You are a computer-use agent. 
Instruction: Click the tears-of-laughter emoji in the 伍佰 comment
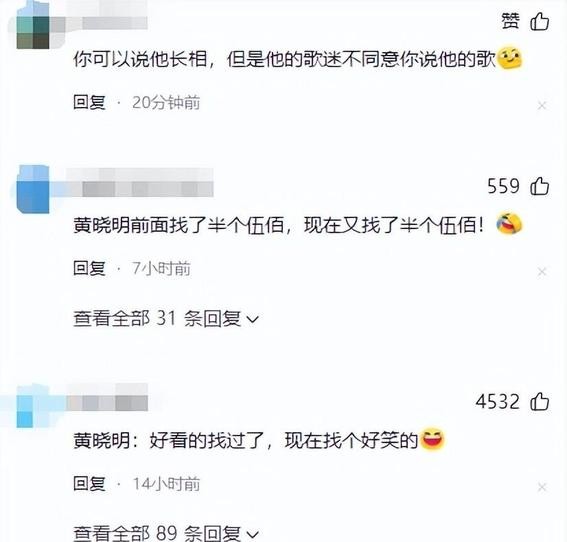[x=509, y=223]
